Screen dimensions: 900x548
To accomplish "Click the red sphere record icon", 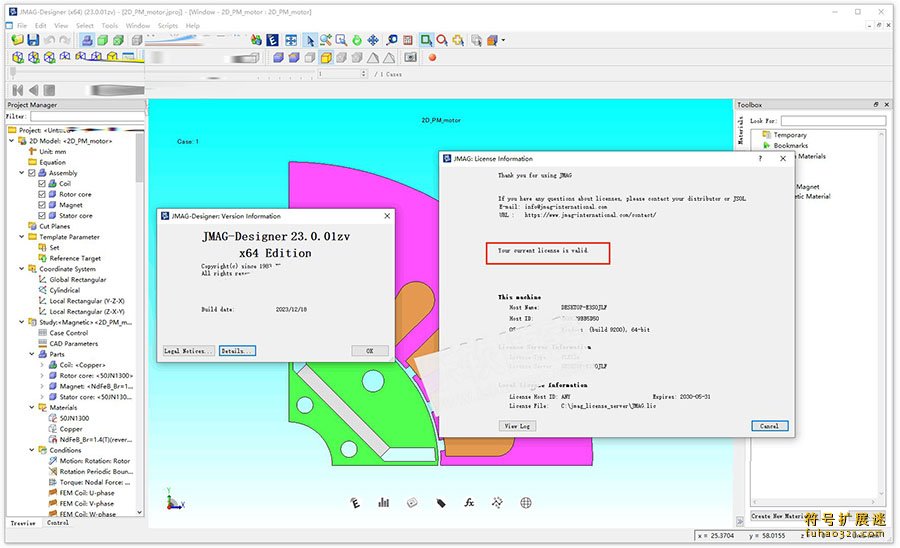I will click(x=433, y=57).
